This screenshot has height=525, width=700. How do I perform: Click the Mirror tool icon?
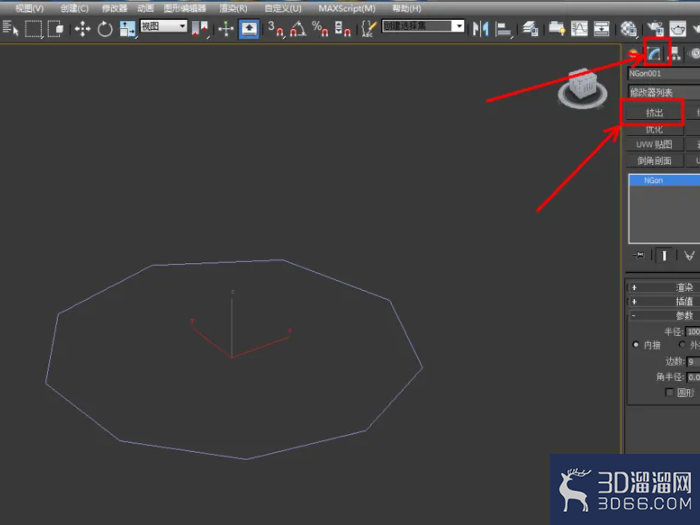tap(481, 29)
